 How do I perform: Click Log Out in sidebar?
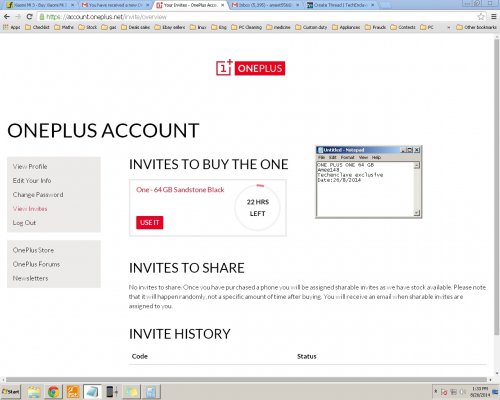24,223
